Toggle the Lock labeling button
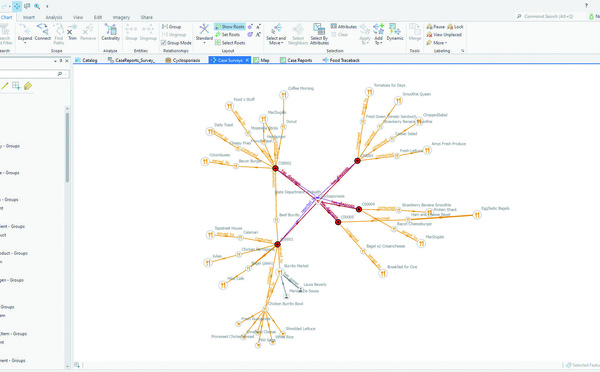Viewport: 600px width, 372px height. tap(455, 27)
